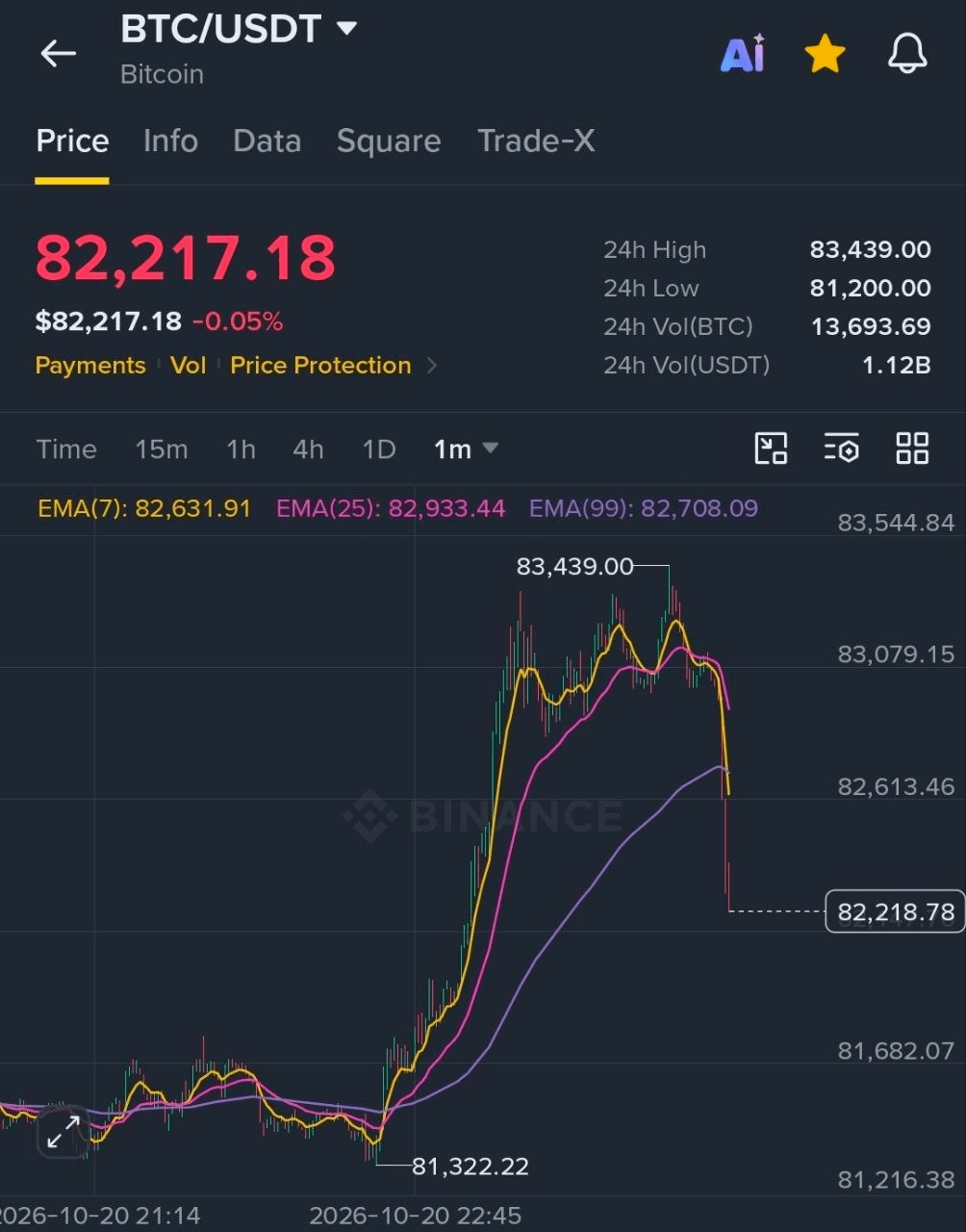This screenshot has height=1232, width=966.
Task: Switch to the Info tab
Action: click(x=170, y=141)
